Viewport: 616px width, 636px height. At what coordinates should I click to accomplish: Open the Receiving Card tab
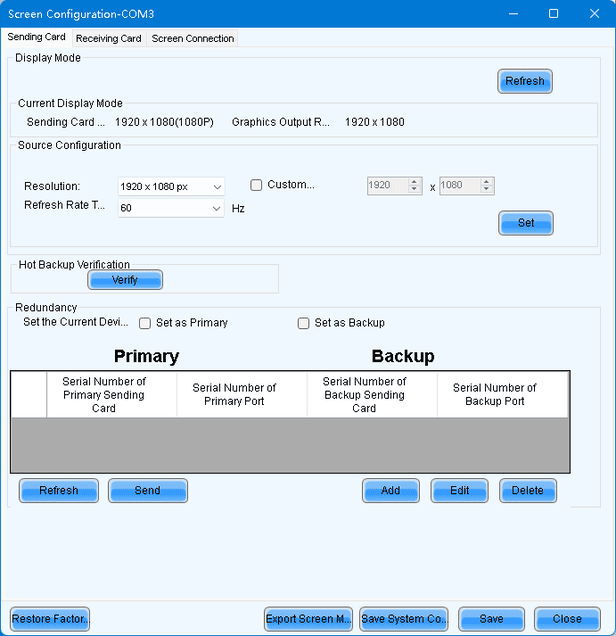click(x=109, y=39)
